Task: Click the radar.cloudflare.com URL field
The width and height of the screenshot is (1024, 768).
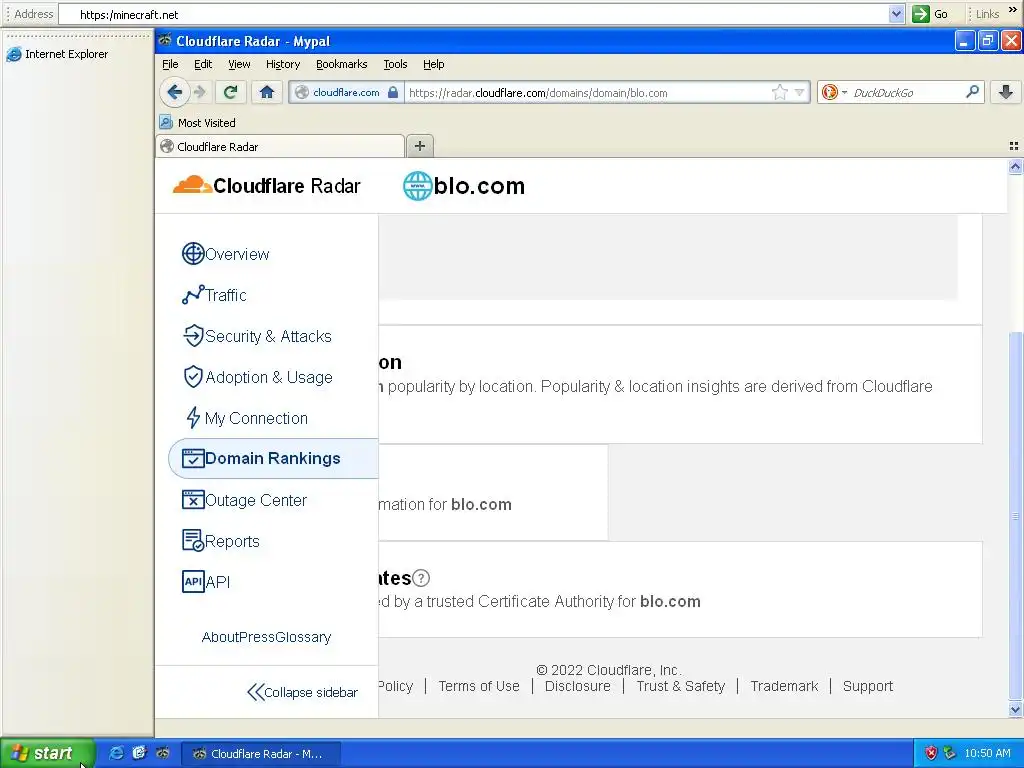Action: [x=588, y=93]
